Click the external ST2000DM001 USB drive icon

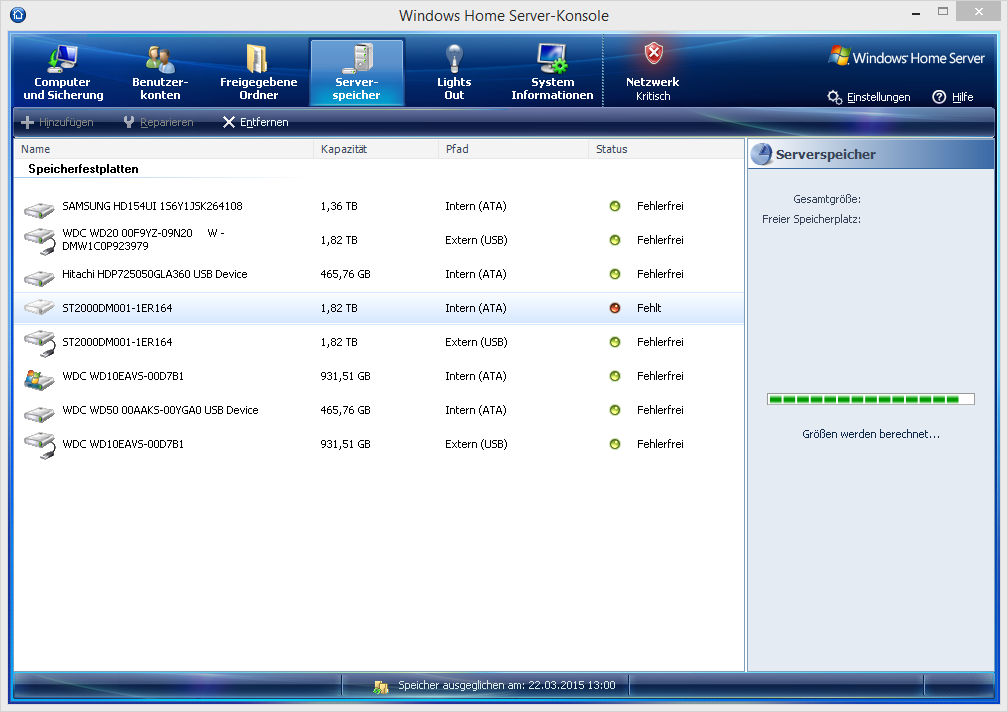click(x=39, y=344)
